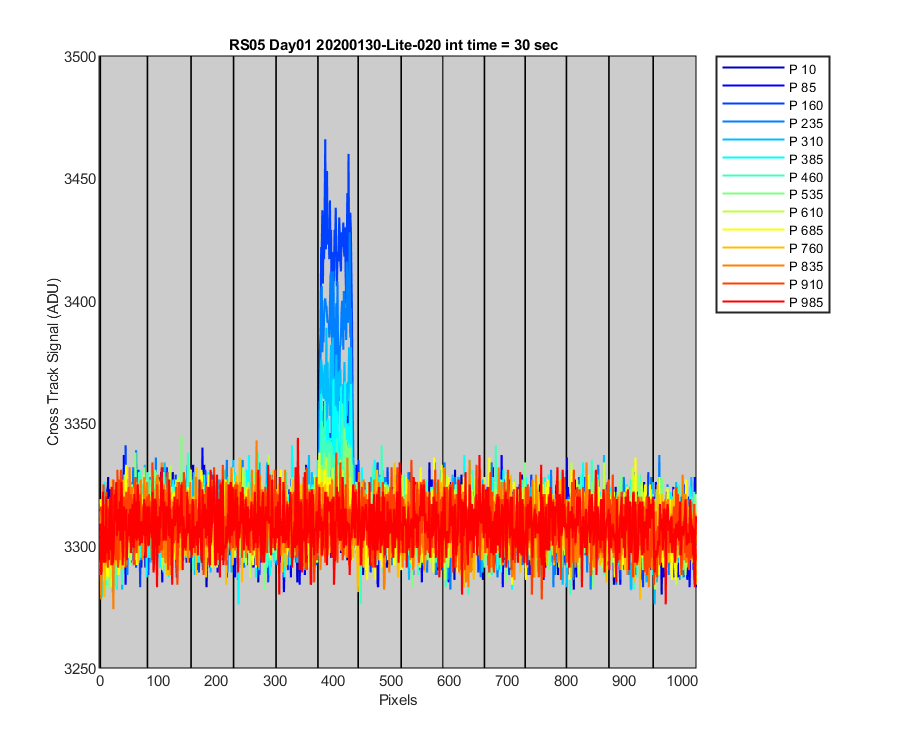Click the x-axis tick label 500
Image resolution: width=900 pixels, height=750 pixels.
[x=391, y=681]
